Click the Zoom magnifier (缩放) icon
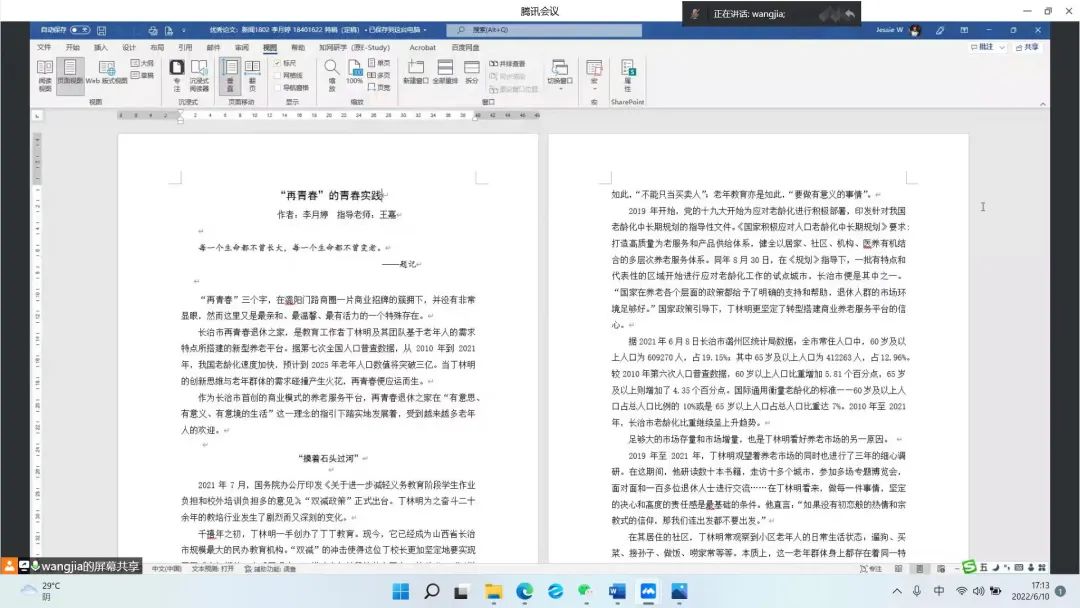Screen dimensions: 1080x608 pos(331,73)
